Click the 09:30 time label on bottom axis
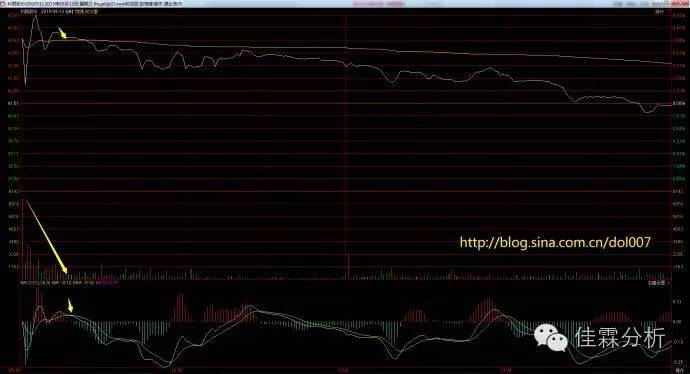The width and height of the screenshot is (690, 374). (15, 370)
